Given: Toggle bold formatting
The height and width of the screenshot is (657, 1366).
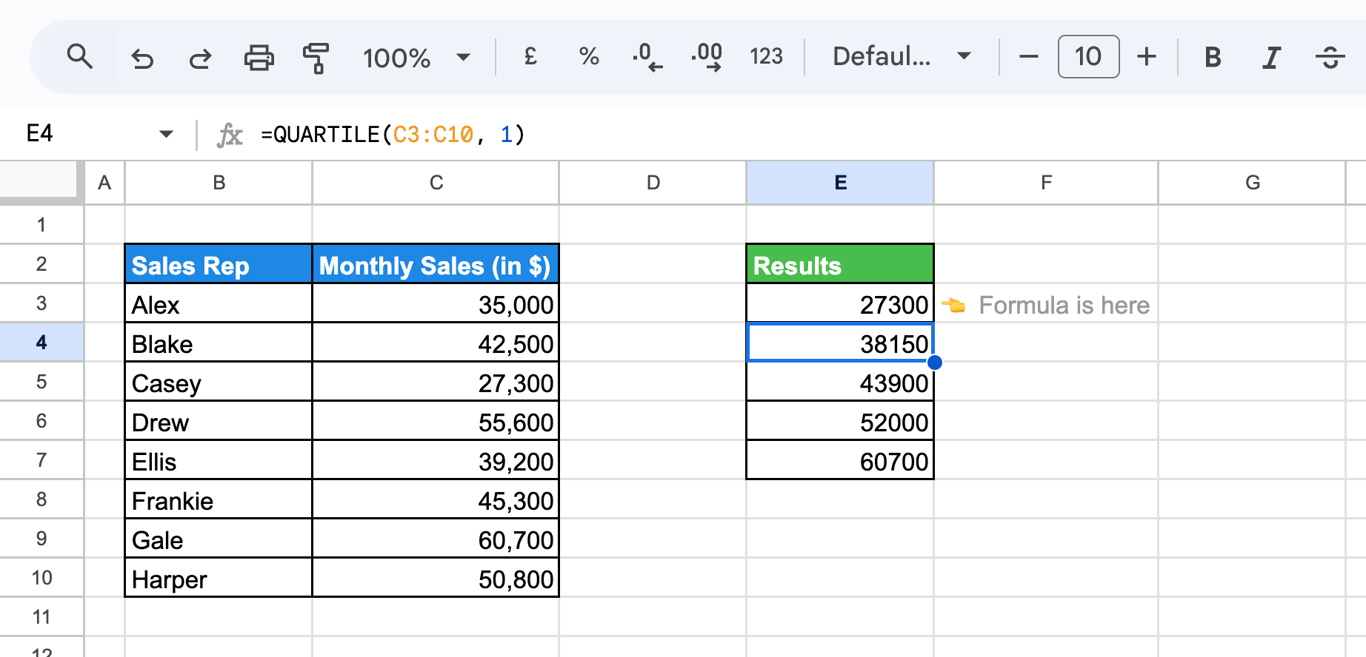Looking at the screenshot, I should [x=1212, y=58].
